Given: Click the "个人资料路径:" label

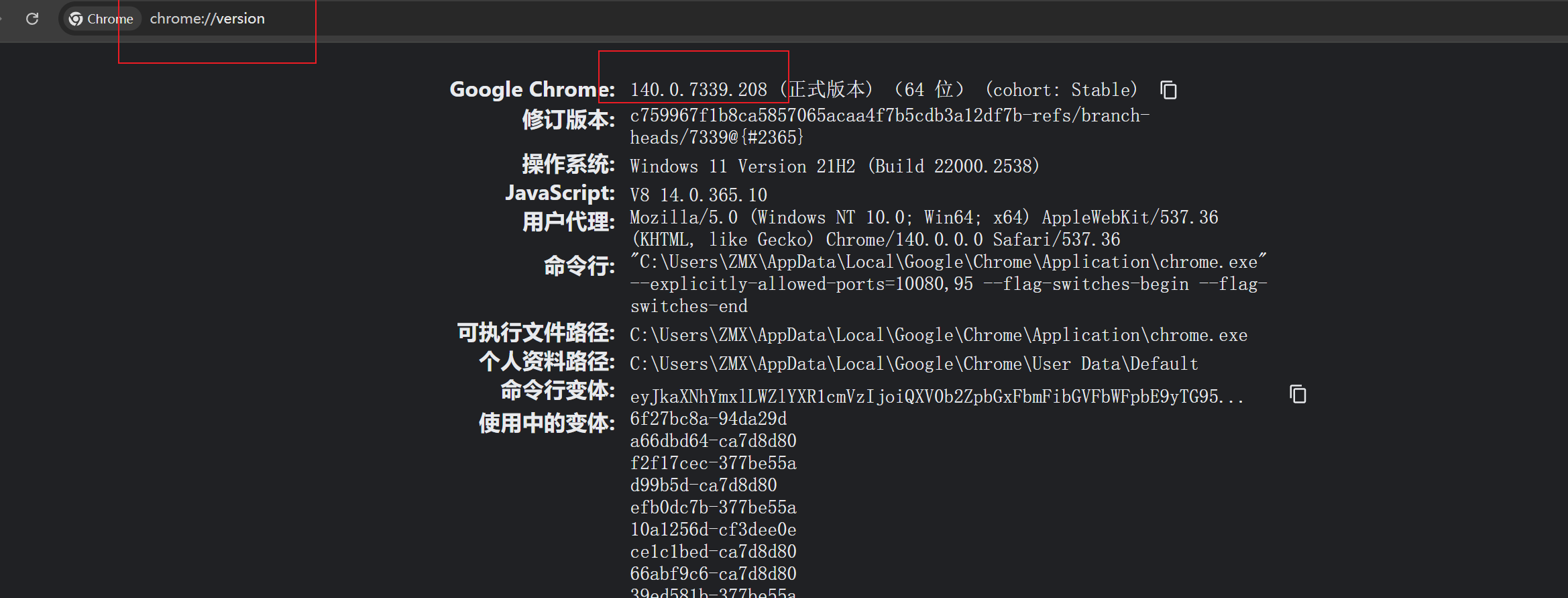Looking at the screenshot, I should tap(547, 361).
